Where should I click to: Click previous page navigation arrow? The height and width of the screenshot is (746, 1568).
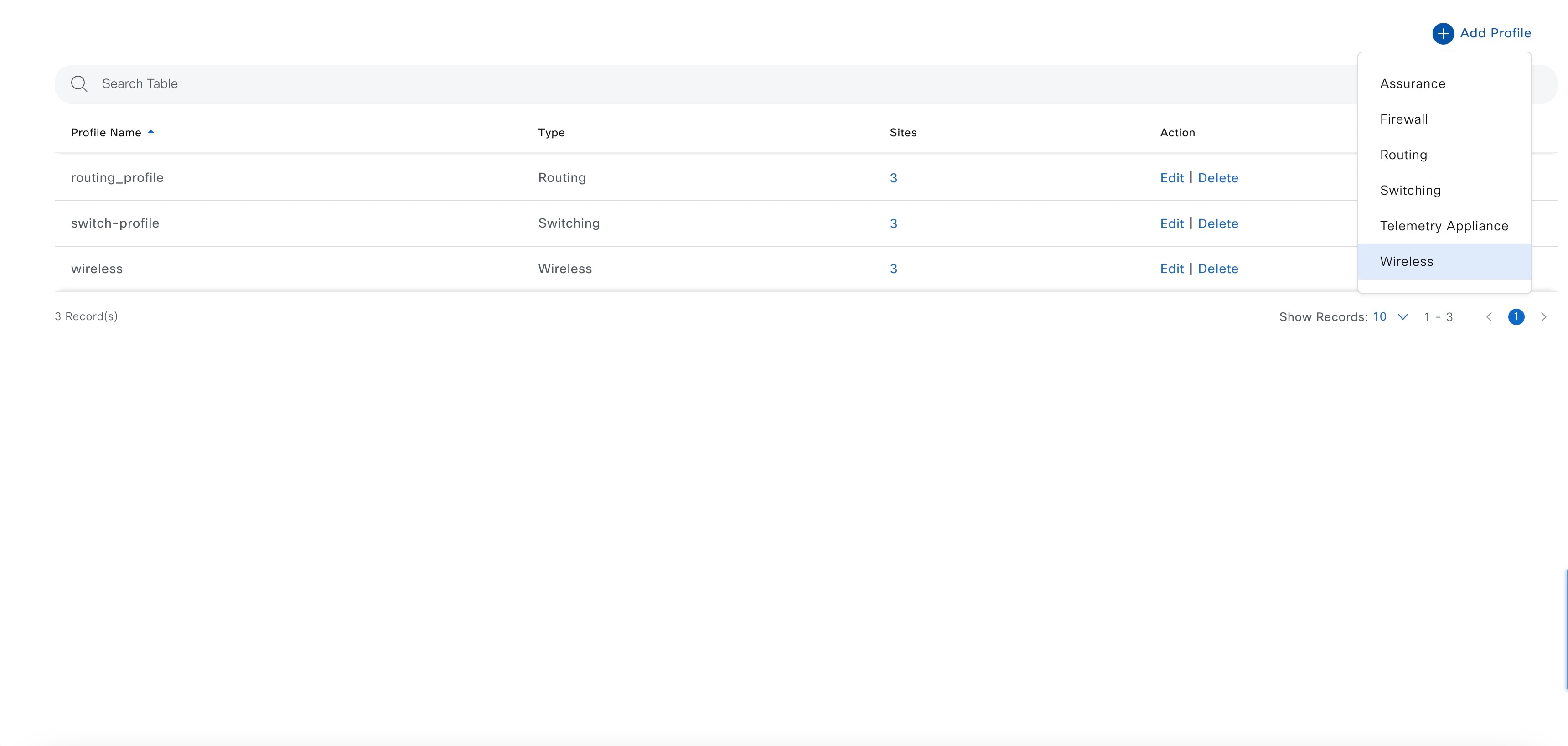pyautogui.click(x=1491, y=316)
